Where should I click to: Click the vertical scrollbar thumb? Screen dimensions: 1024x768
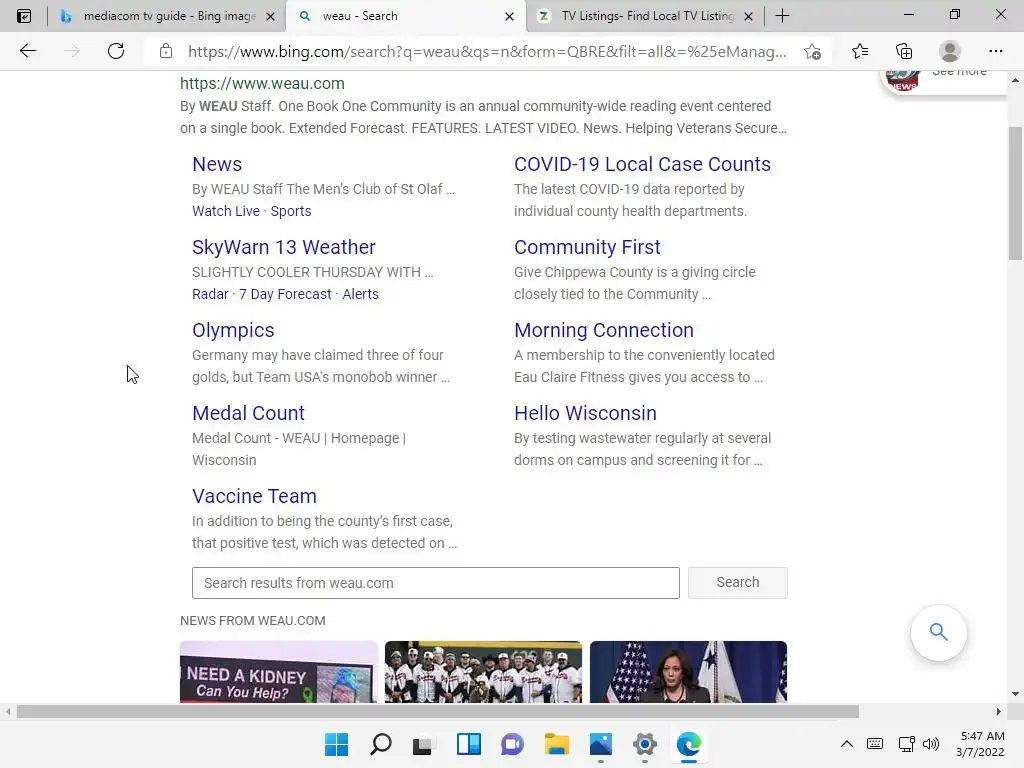pos(1015,194)
